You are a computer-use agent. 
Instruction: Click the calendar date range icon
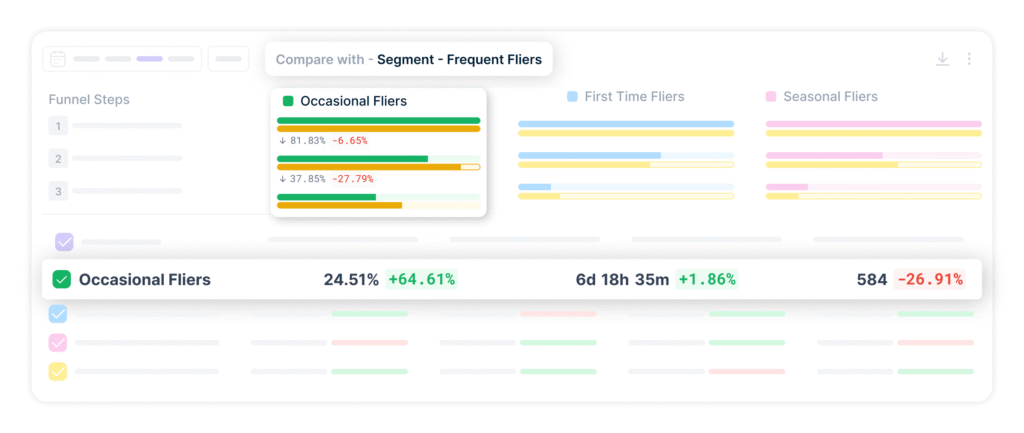click(58, 59)
